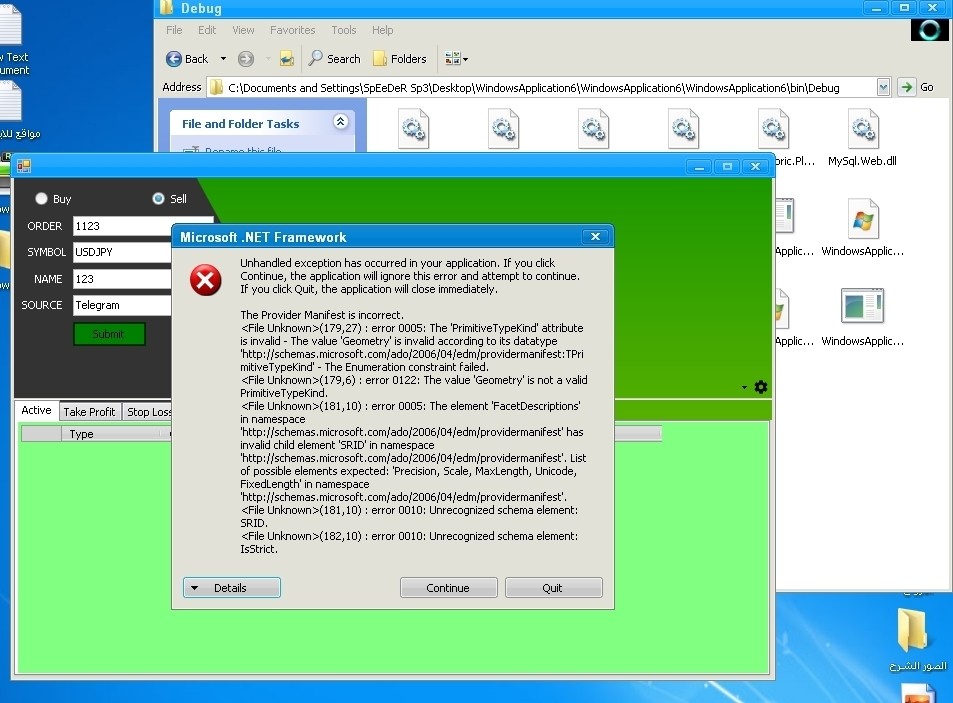This screenshot has width=953, height=703.
Task: Click the settings gear icon in the green panel
Action: [x=761, y=387]
